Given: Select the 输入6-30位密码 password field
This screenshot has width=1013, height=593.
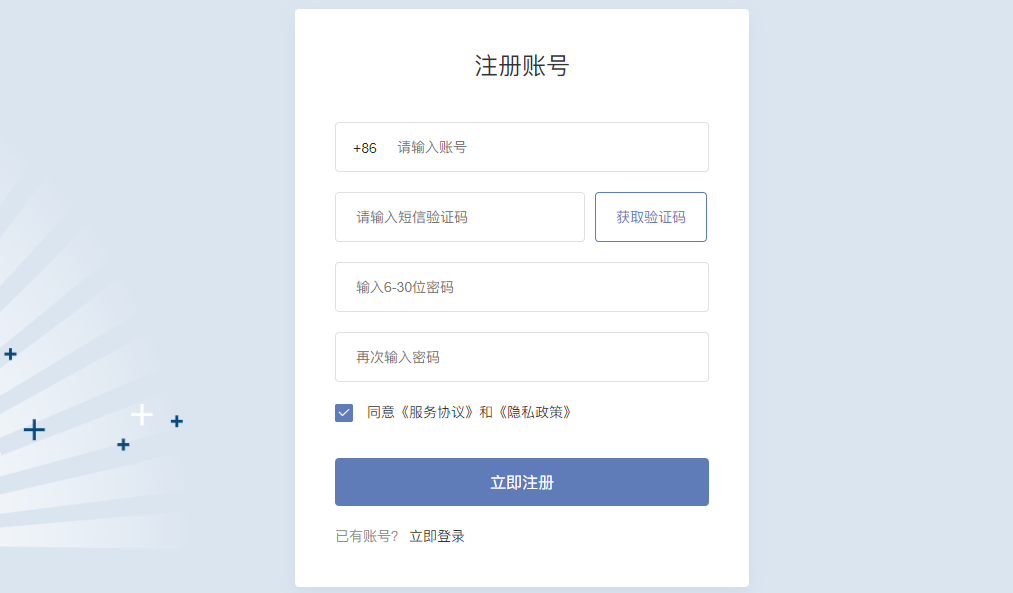Looking at the screenshot, I should (x=521, y=288).
